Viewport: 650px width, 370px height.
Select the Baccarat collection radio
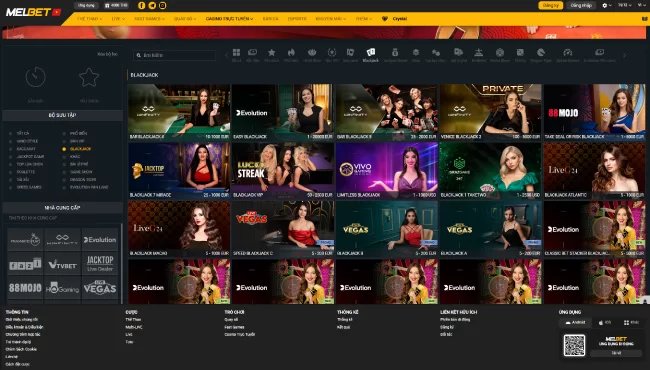coord(10,149)
